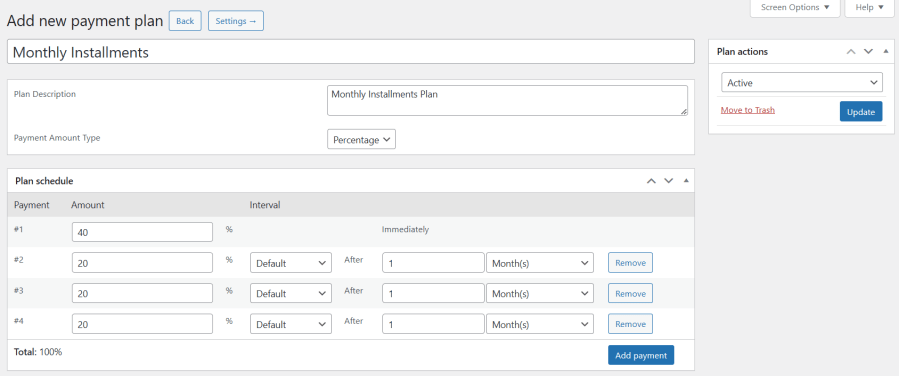Viewport: 899px width, 376px height.
Task: Focus the payment #1 amount field
Action: [x=143, y=232]
